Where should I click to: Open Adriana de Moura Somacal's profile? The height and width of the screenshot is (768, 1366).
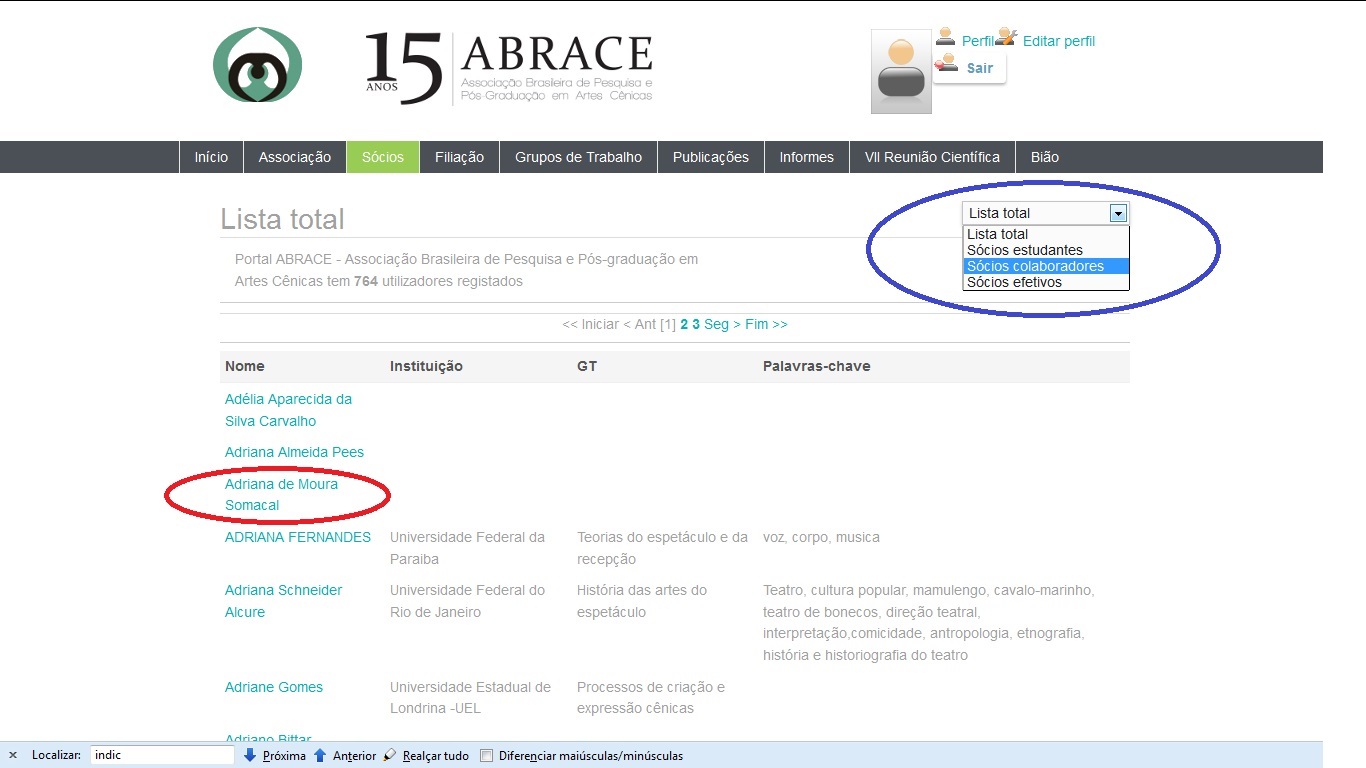pyautogui.click(x=281, y=494)
